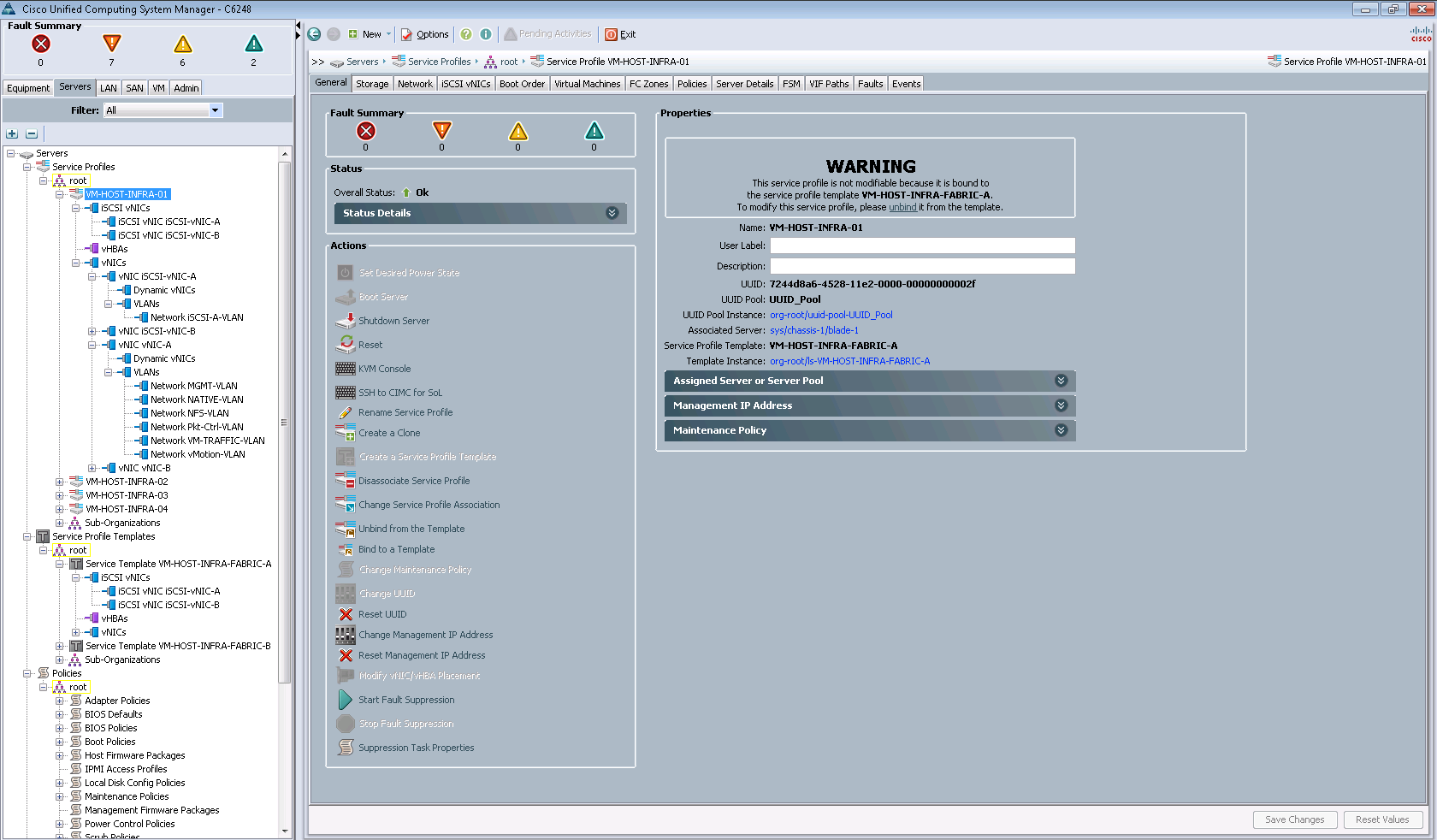Switch to the Network tab

tap(415, 84)
